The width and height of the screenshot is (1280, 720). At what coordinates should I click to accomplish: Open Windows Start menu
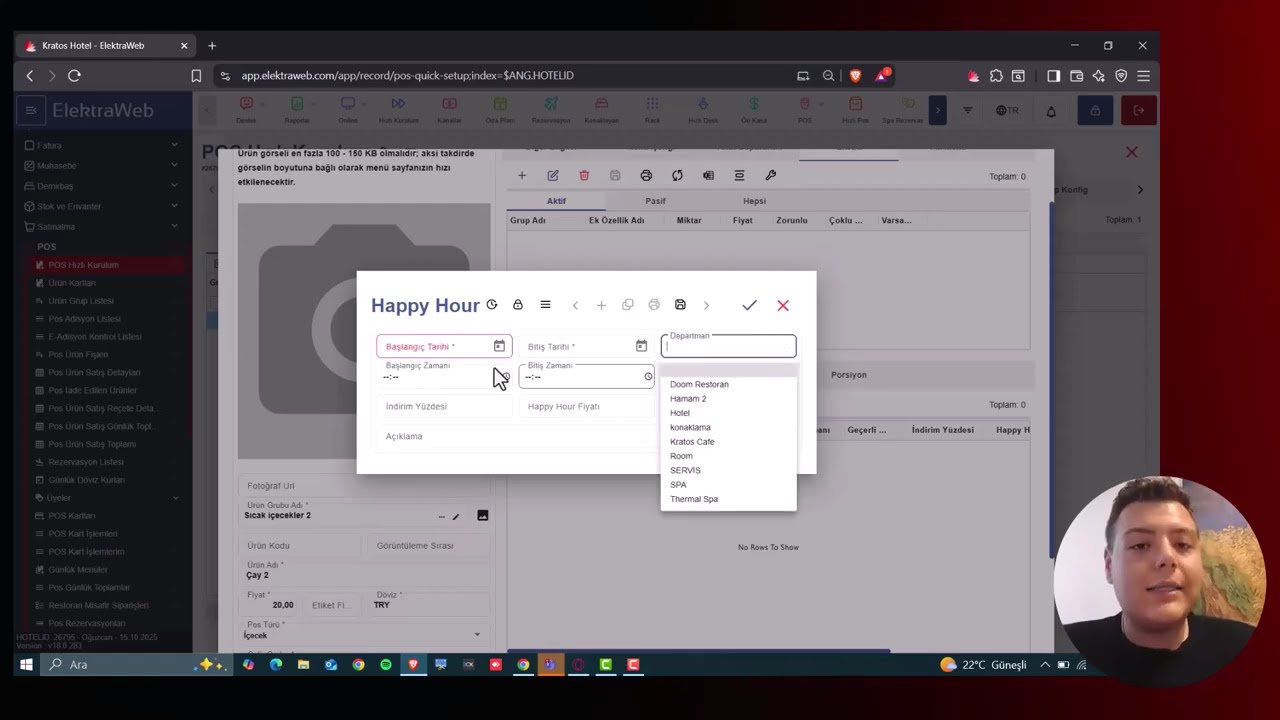(26, 664)
